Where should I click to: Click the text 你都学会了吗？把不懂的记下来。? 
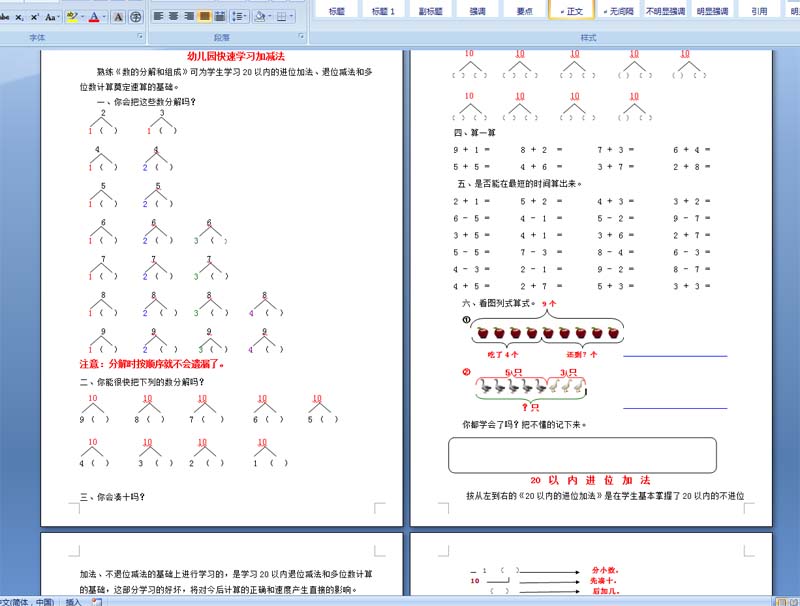pyautogui.click(x=524, y=424)
